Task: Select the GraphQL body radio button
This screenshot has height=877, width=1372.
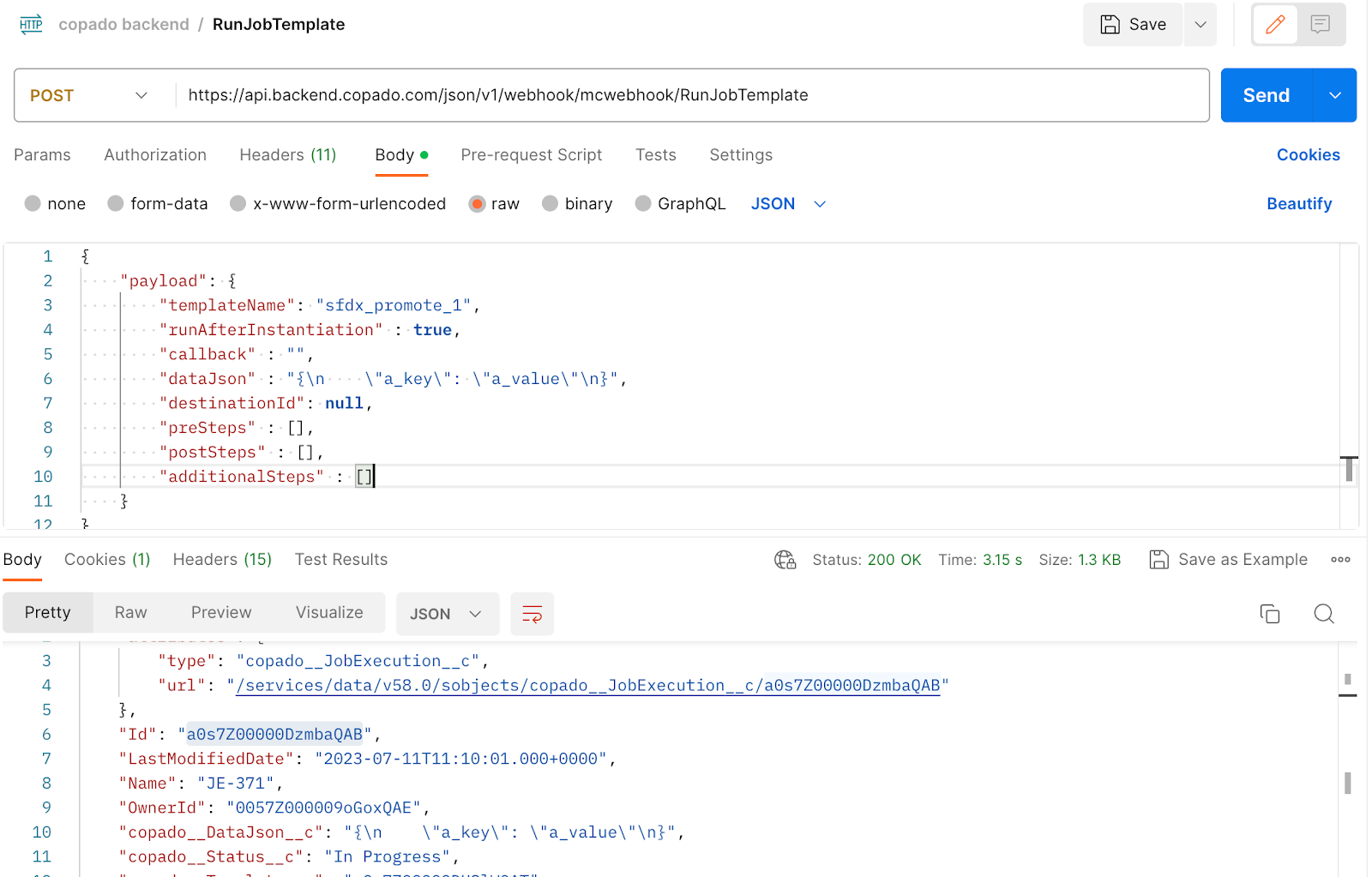Action: point(643,204)
